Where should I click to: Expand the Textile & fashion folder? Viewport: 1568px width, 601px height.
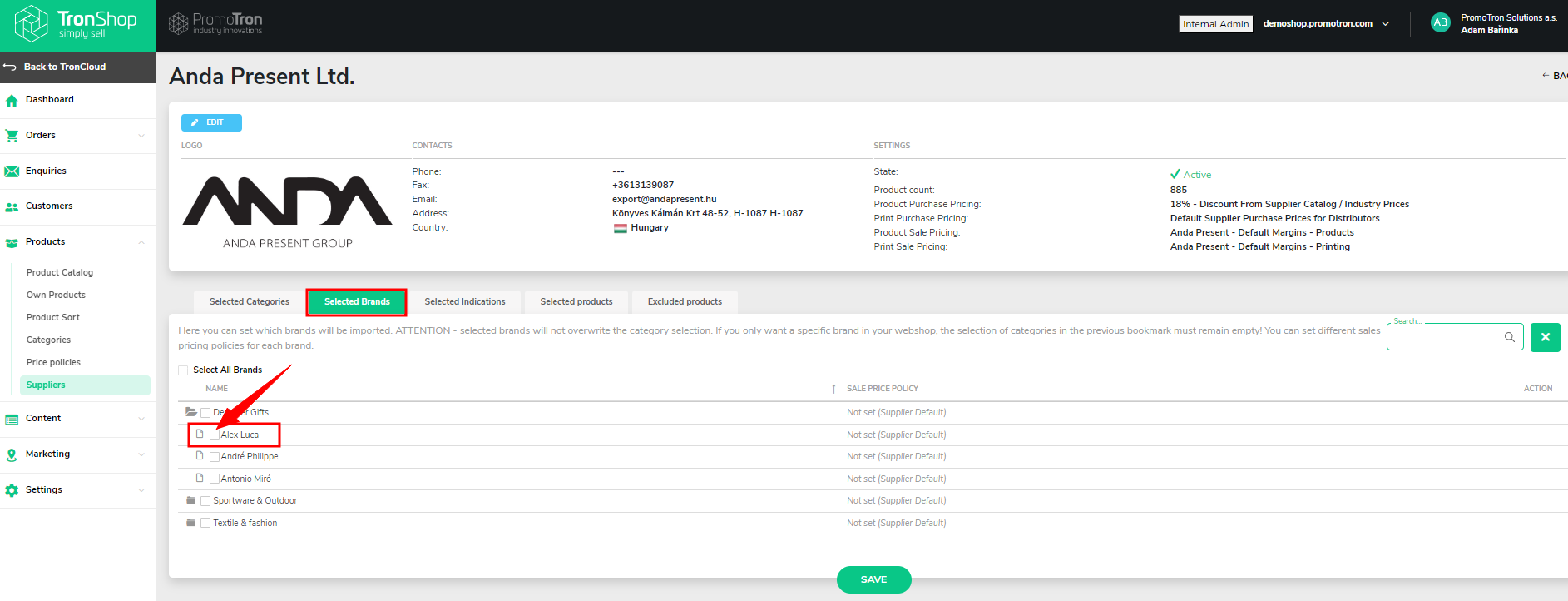pos(191,523)
